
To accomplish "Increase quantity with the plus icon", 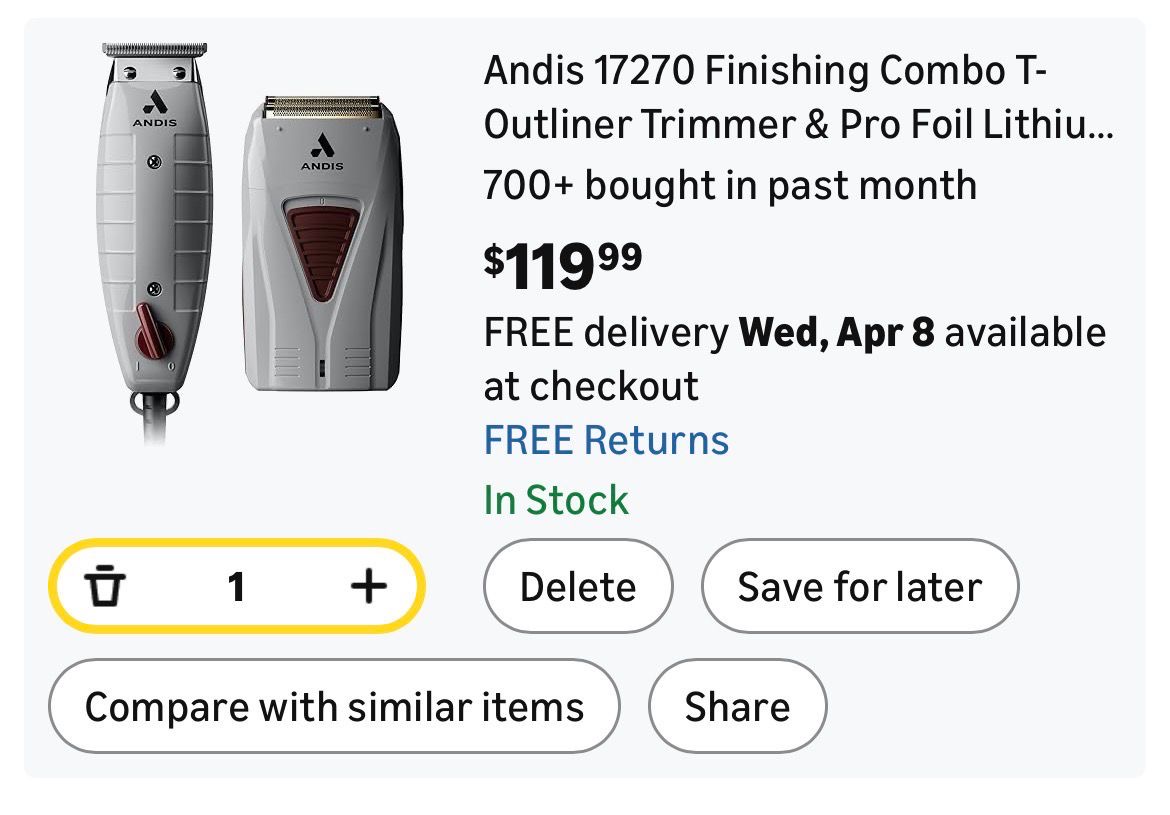I will pos(368,586).
